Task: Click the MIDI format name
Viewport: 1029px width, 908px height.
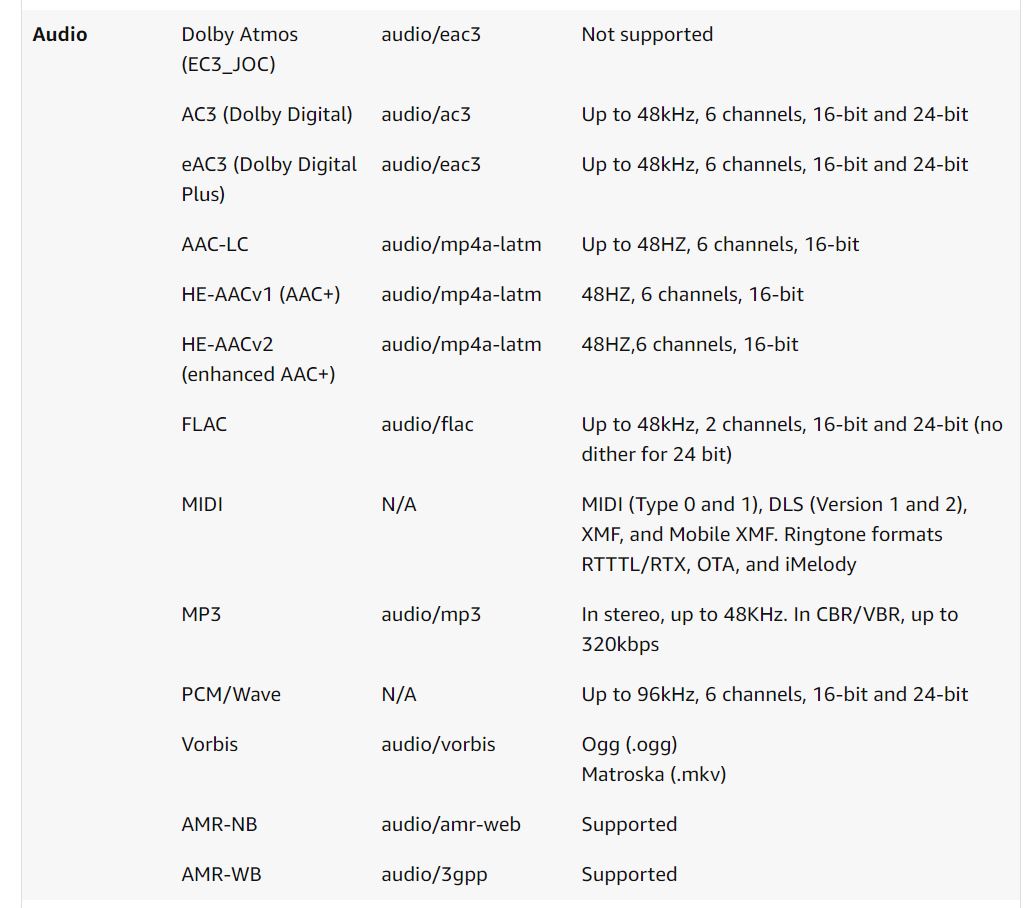Action: (202, 504)
